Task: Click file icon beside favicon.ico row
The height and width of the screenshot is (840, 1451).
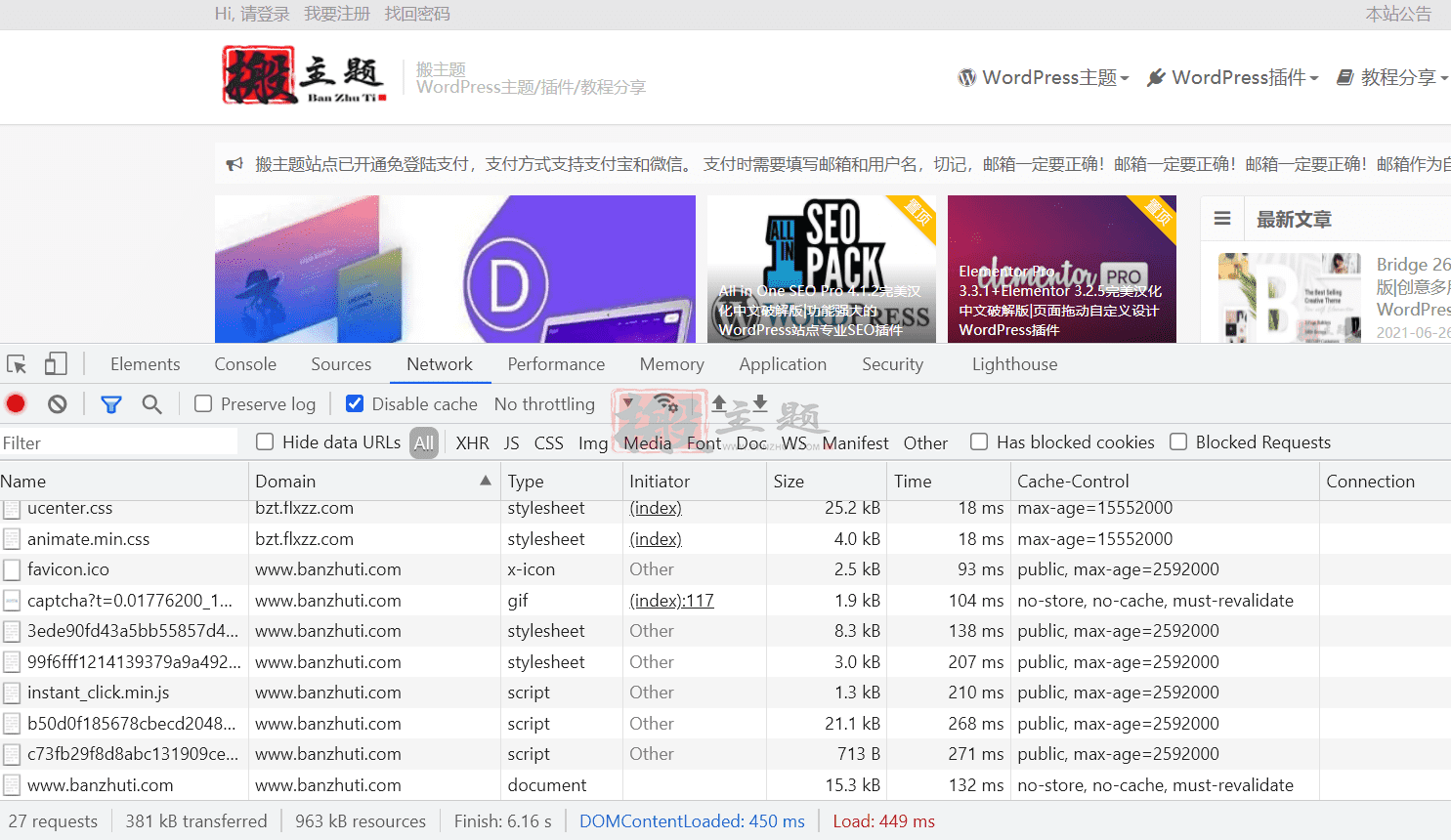Action: point(12,569)
